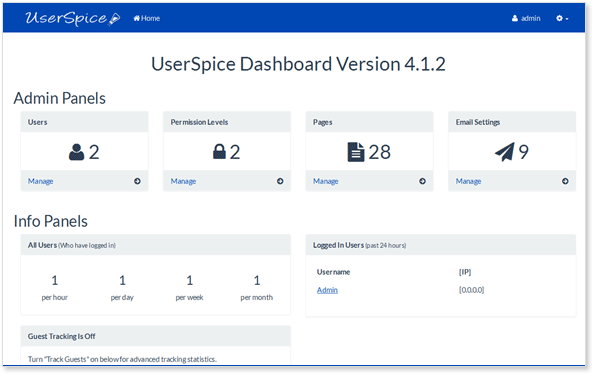The image size is (594, 375).
Task: Click arrow circle icon in Pages panel footer
Action: pos(422,181)
